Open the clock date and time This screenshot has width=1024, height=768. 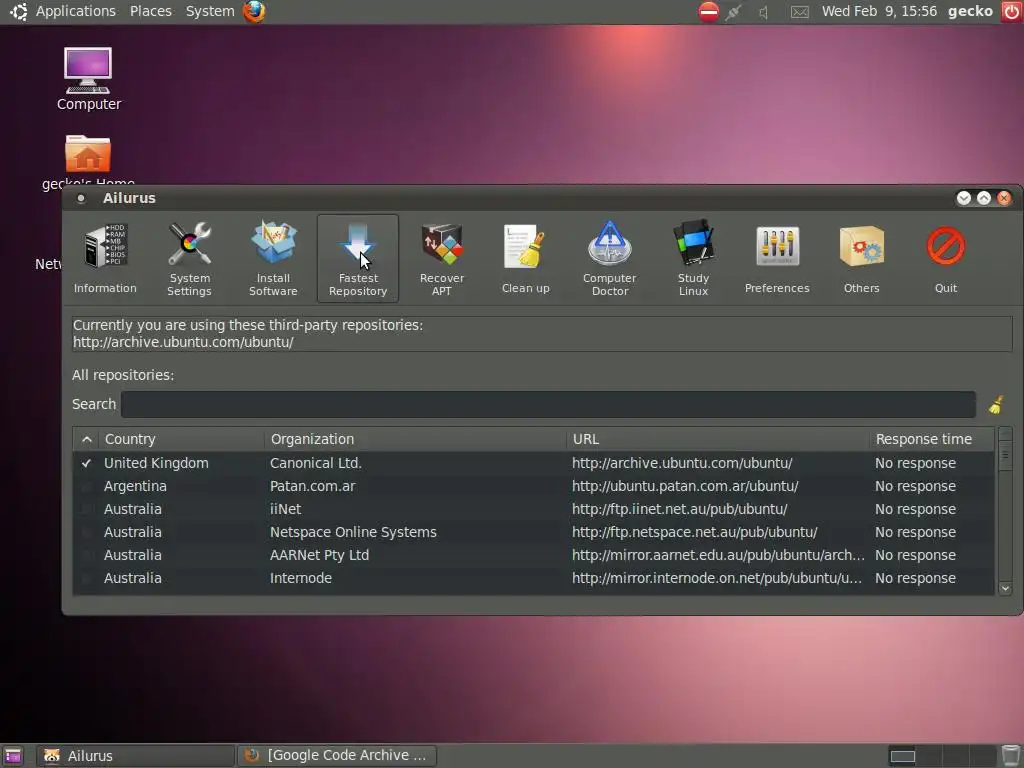[879, 11]
